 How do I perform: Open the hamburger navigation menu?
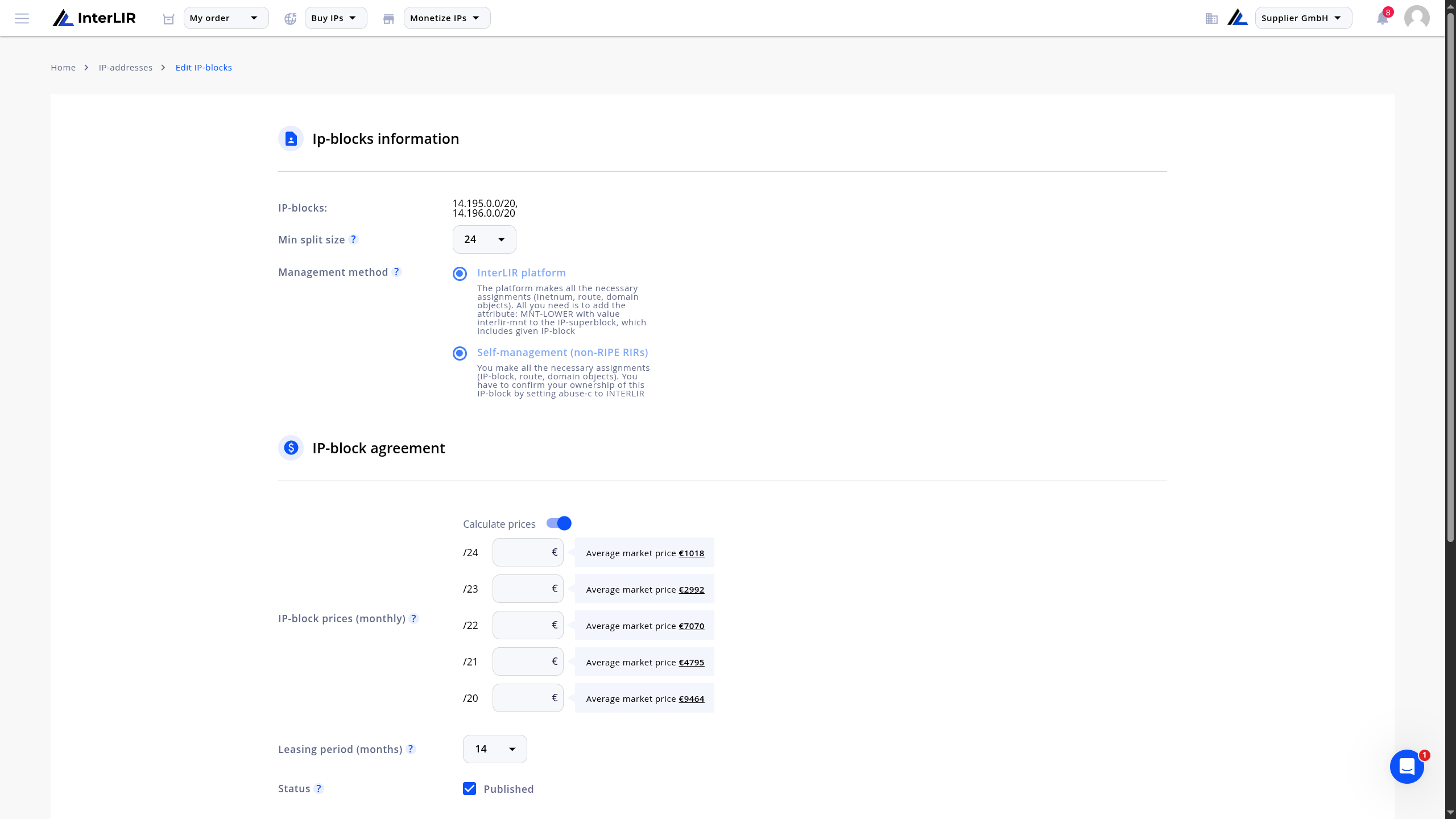click(22, 18)
